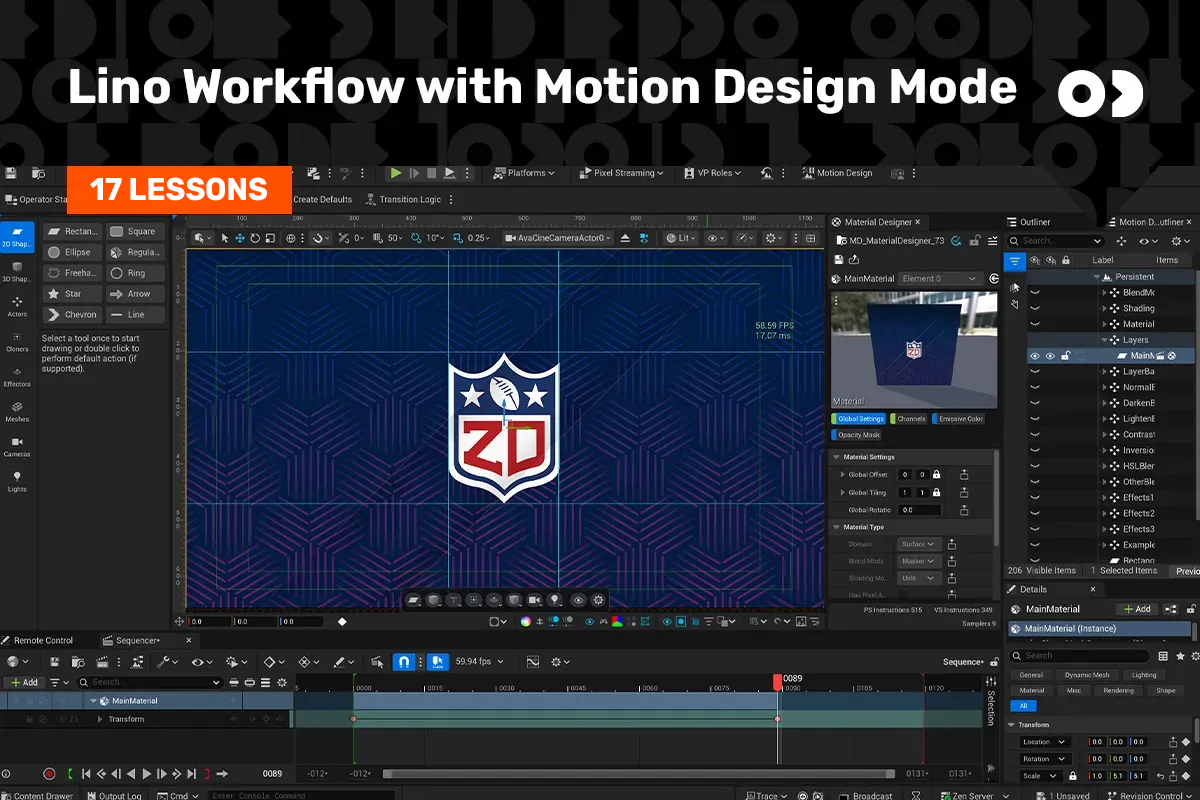The height and width of the screenshot is (800, 1200).
Task: Switch to the Remote Control tab
Action: coord(37,640)
